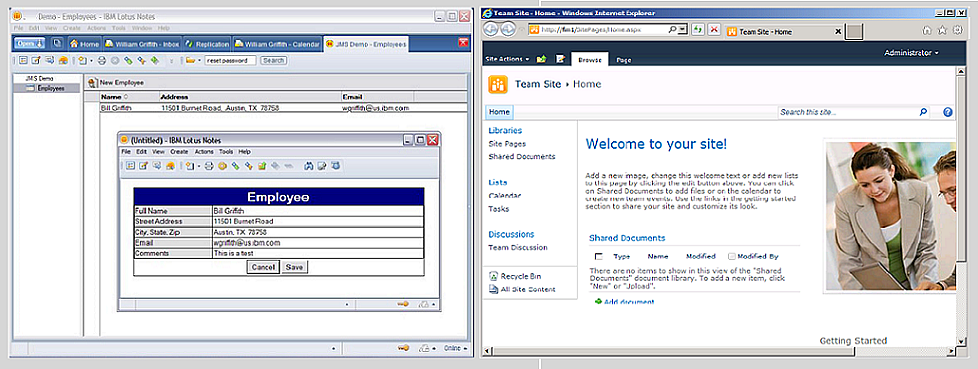
Task: Open the address bar dropdown arrow
Action: pos(683,29)
